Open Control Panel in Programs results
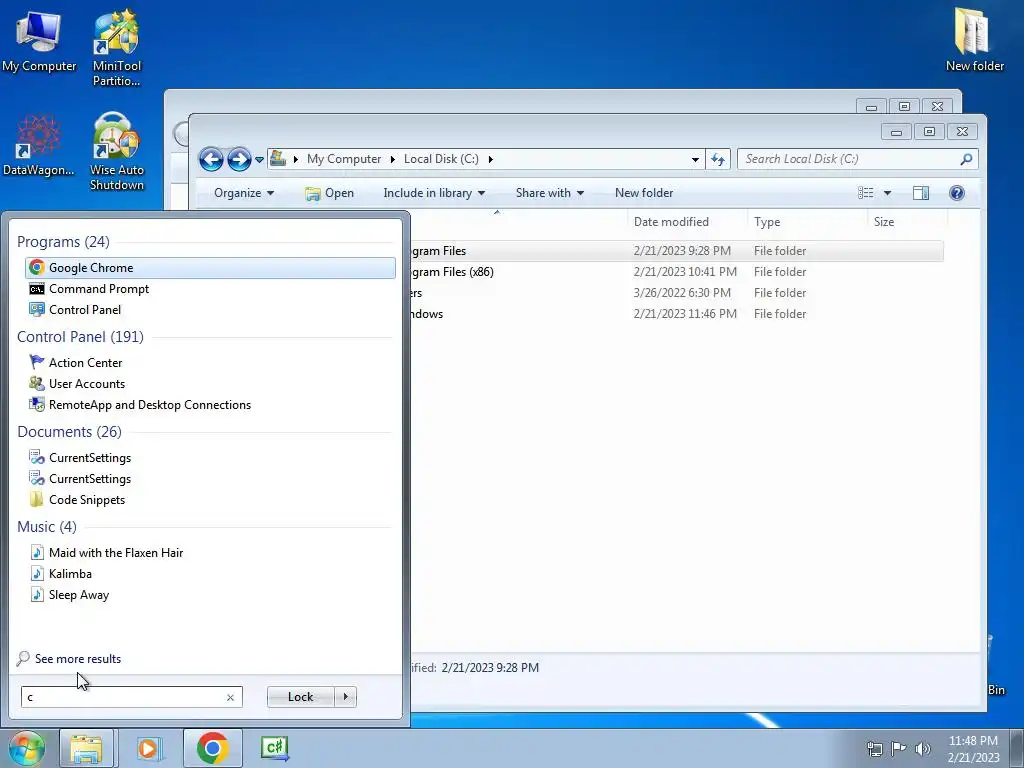This screenshot has width=1024, height=768. pyautogui.click(x=85, y=310)
